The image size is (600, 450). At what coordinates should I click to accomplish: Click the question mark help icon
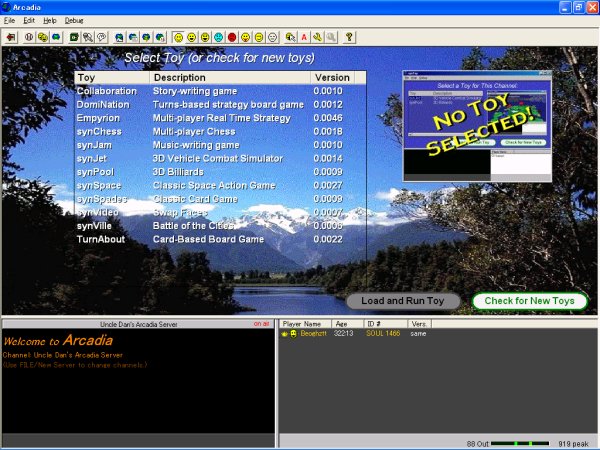point(349,37)
